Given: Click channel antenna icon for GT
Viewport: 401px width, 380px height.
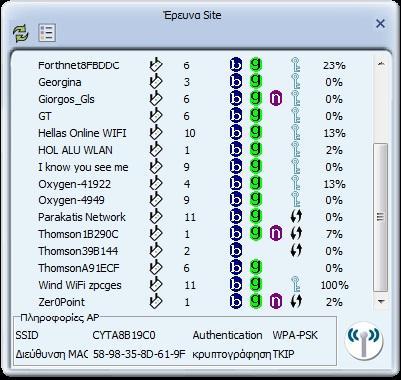Looking at the screenshot, I should coord(156,116).
